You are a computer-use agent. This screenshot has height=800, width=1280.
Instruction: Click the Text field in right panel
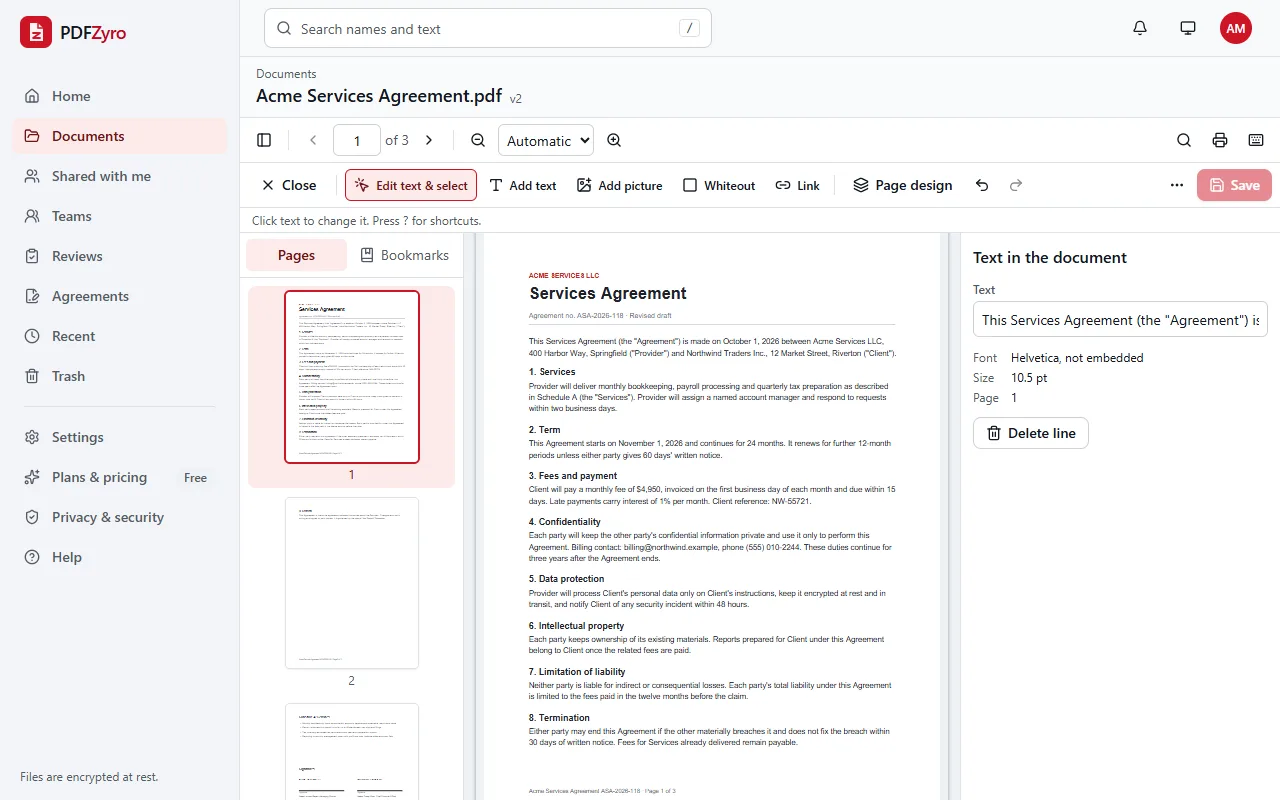[1120, 320]
